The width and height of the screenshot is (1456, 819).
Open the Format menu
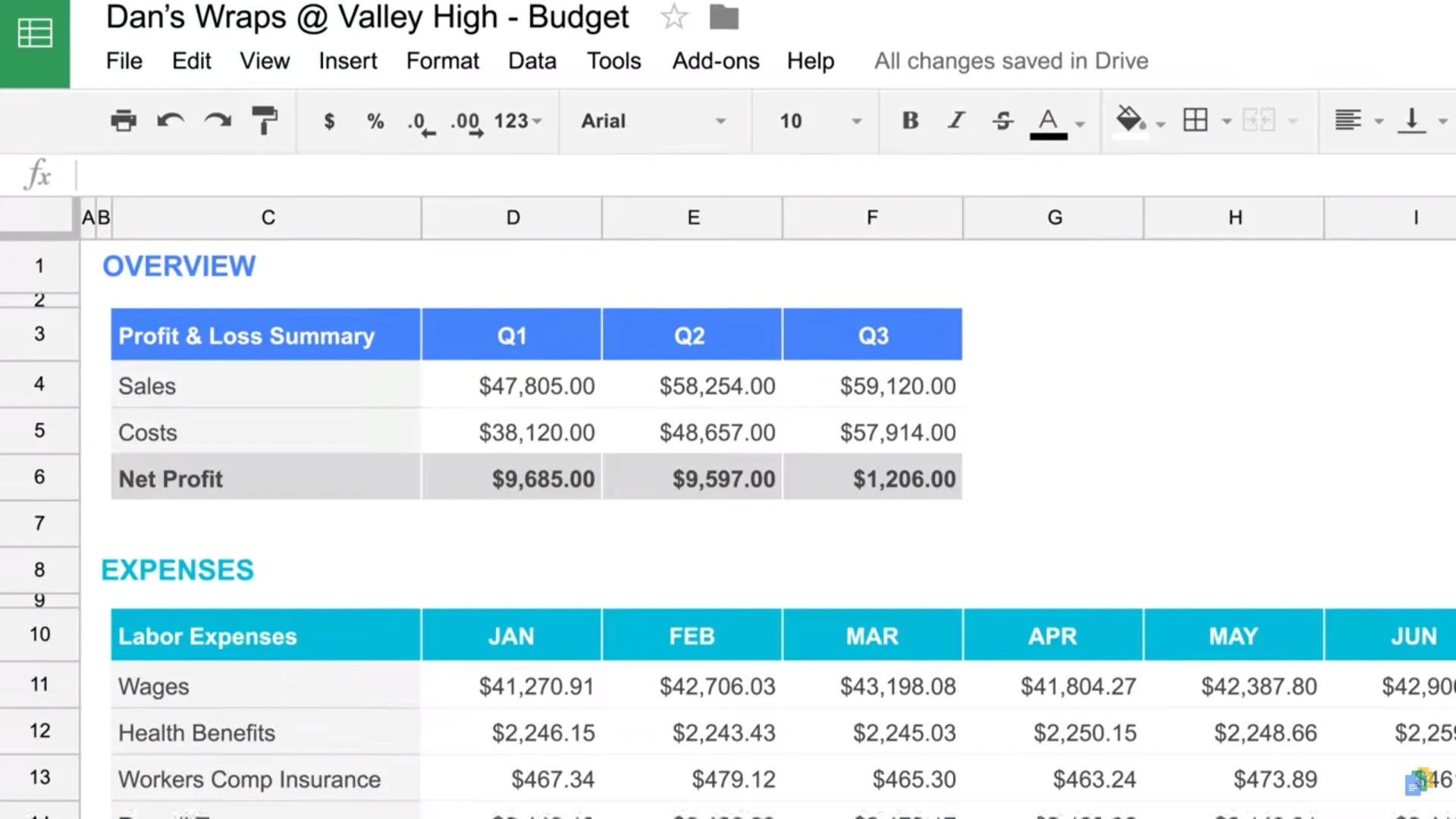coord(442,61)
